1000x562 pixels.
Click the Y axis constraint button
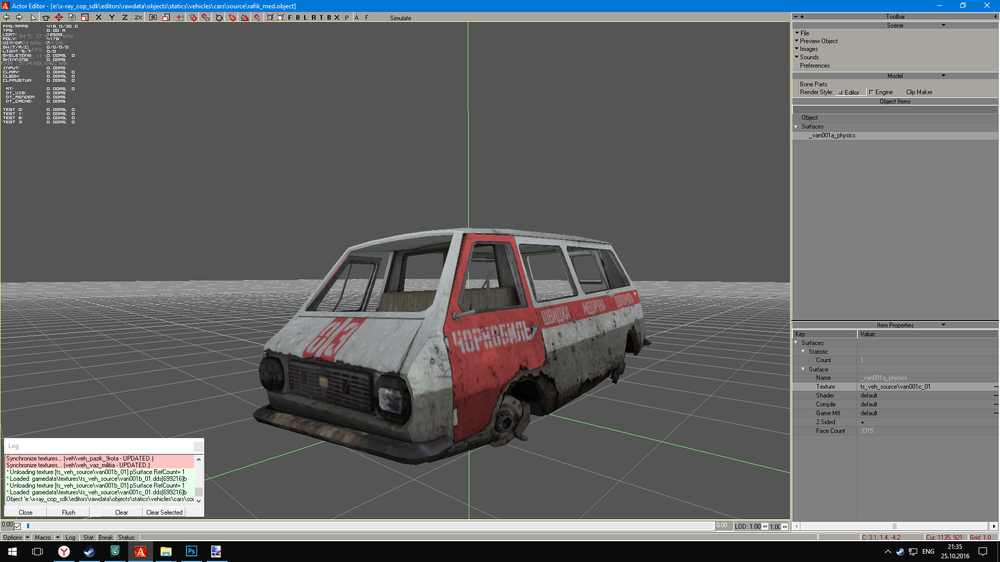pyautogui.click(x=112, y=18)
